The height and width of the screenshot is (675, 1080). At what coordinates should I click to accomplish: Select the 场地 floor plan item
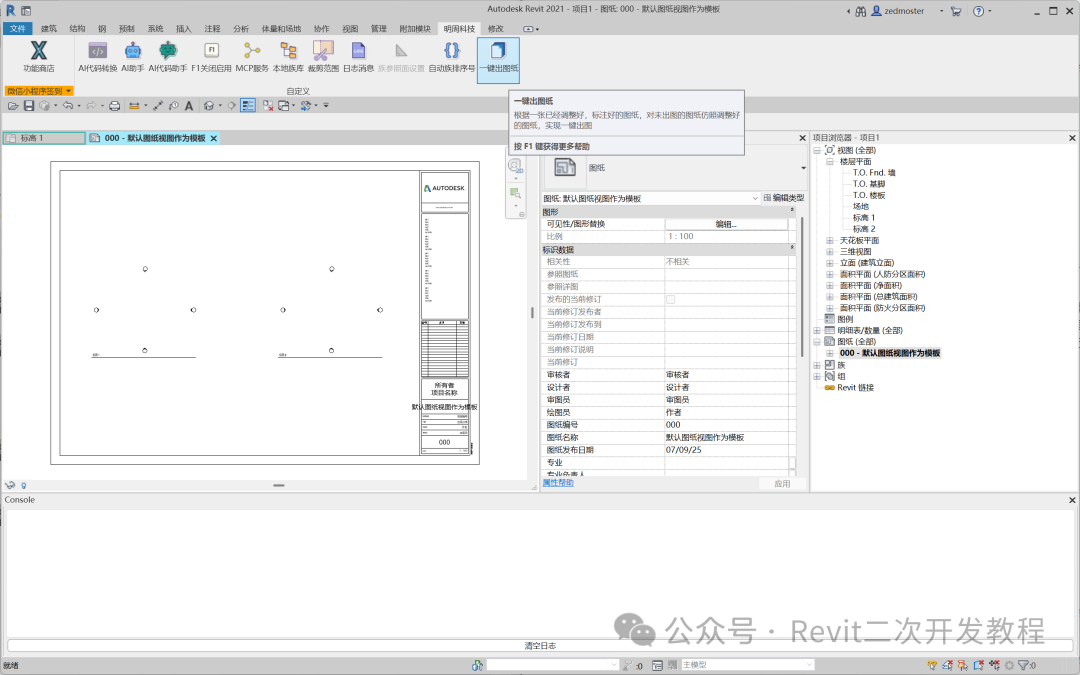click(861, 207)
